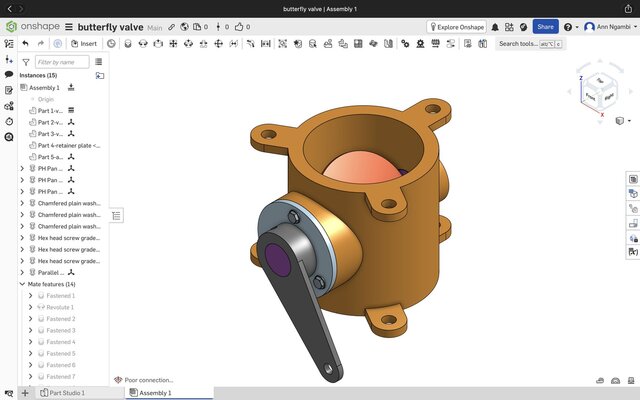Viewport: 640px width, 400px height.
Task: Open the Ann Ngambi account menu
Action: point(610,27)
